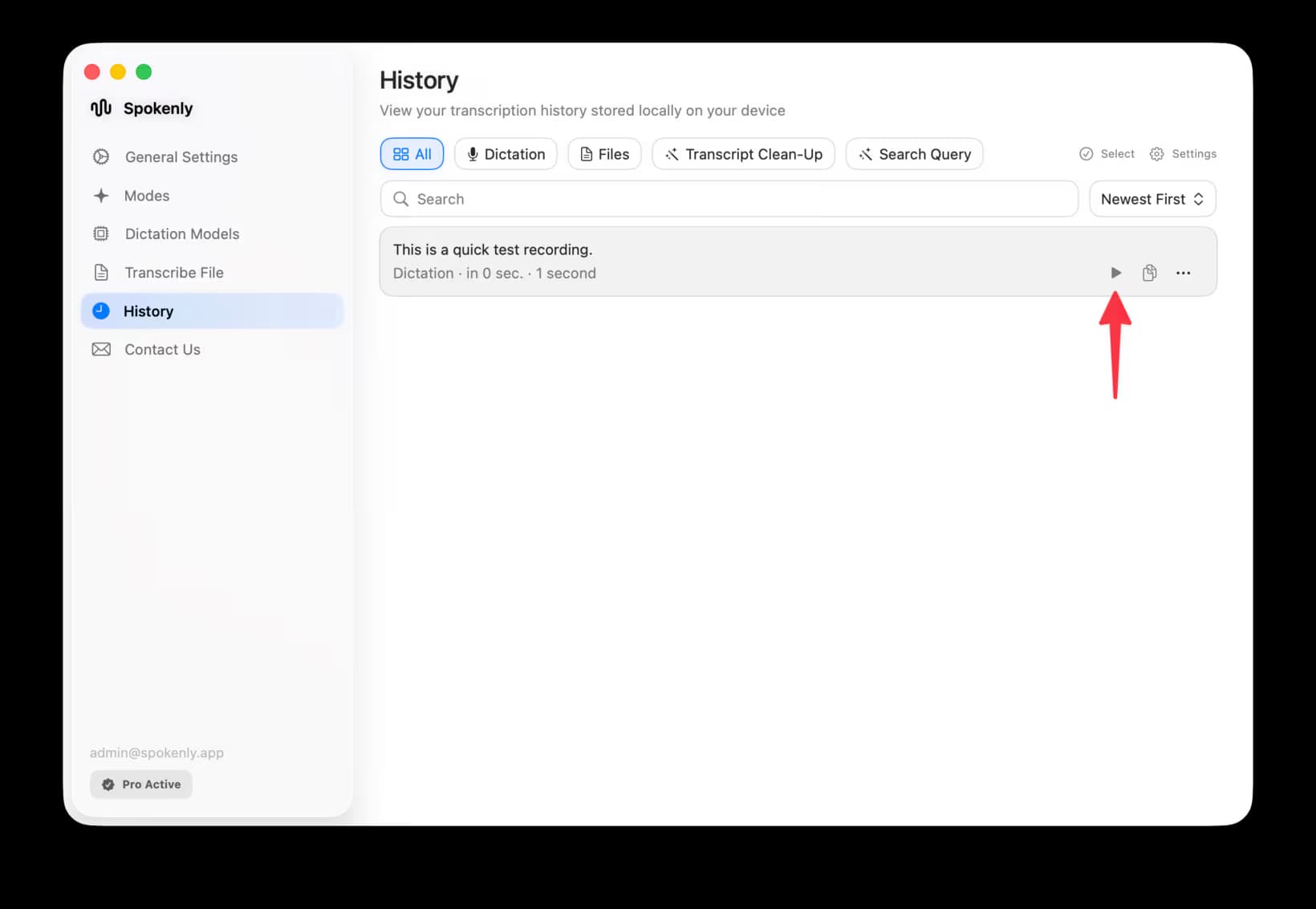
Task: Open the Newest First sort dropdown
Action: pos(1152,199)
